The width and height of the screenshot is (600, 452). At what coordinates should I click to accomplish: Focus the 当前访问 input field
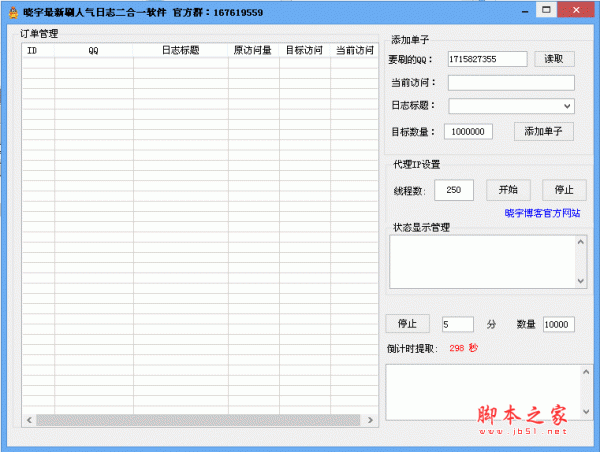point(511,83)
